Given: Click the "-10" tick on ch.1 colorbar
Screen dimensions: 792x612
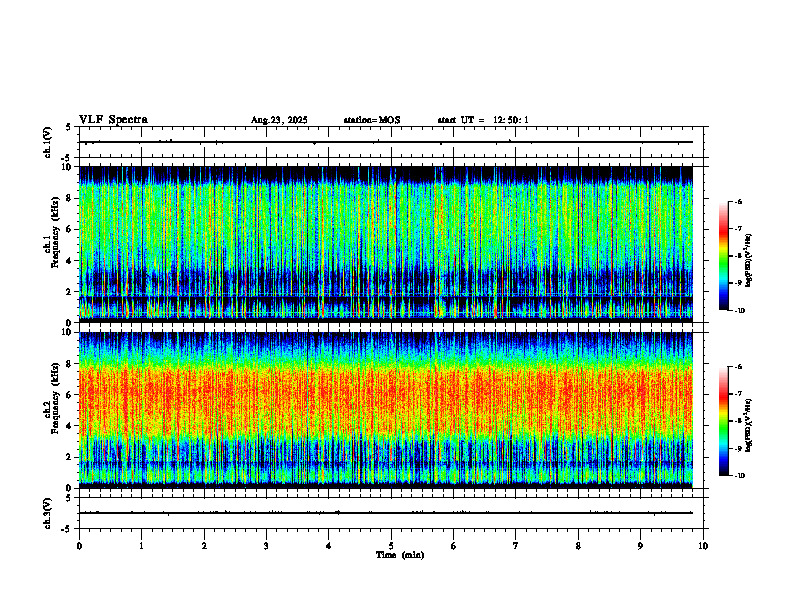Looking at the screenshot, I should 740,311.
